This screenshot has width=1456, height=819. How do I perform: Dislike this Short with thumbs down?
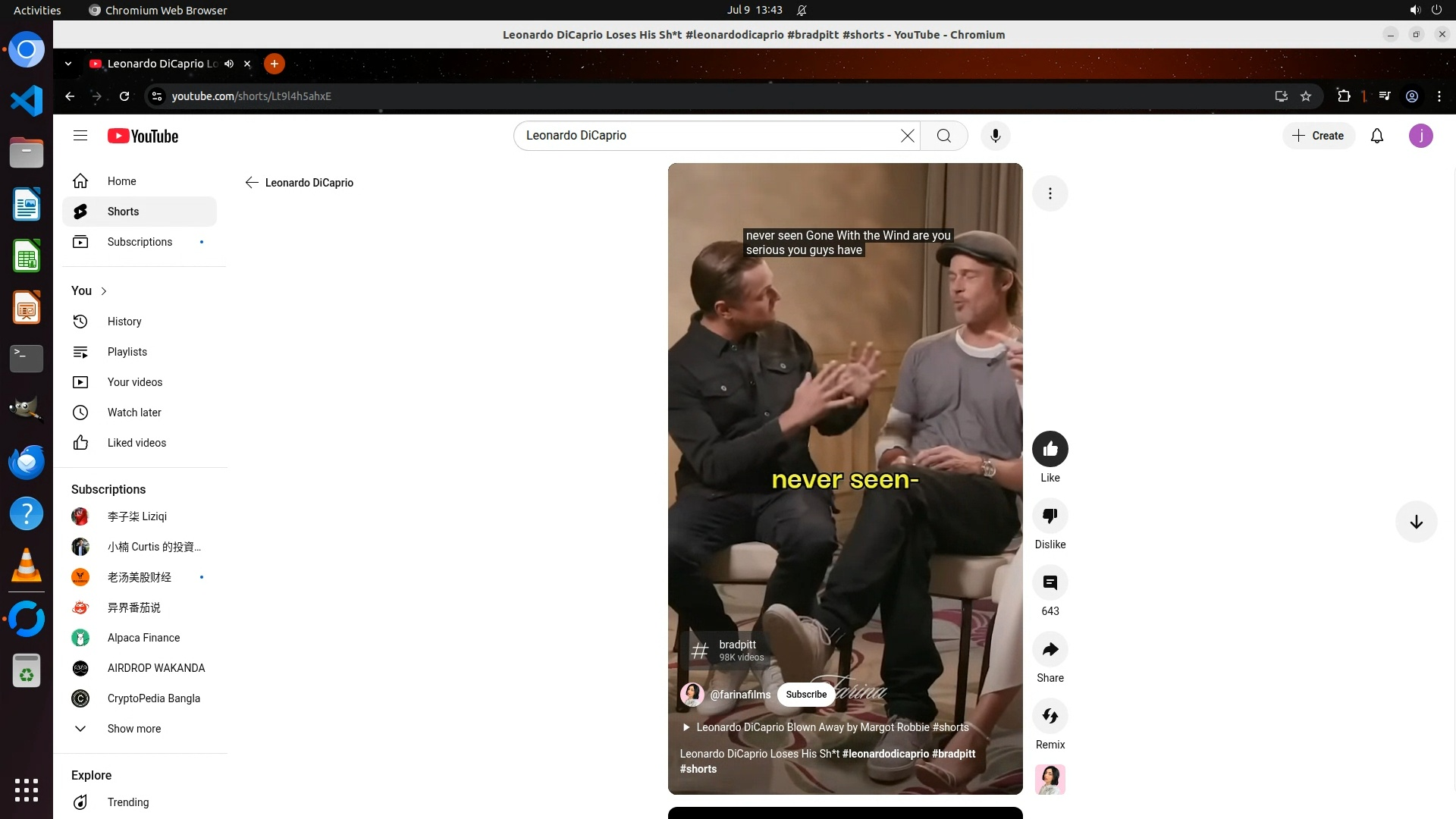coord(1050,516)
